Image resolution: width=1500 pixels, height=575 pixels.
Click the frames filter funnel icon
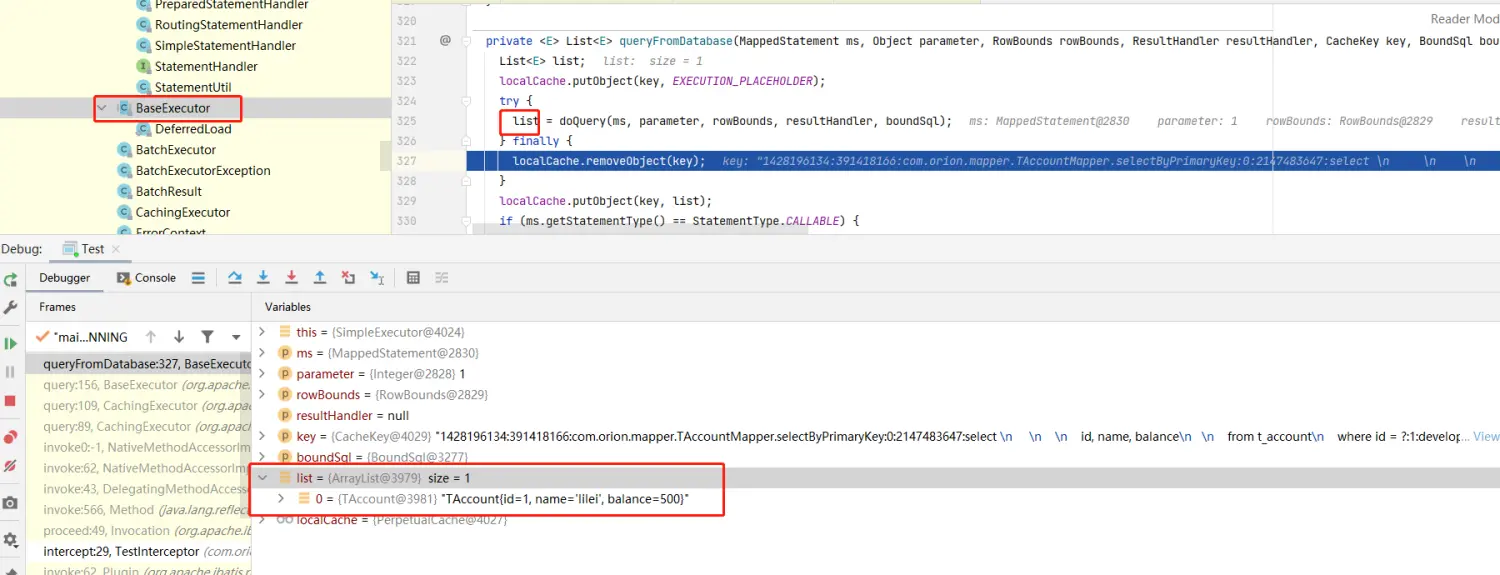[207, 337]
